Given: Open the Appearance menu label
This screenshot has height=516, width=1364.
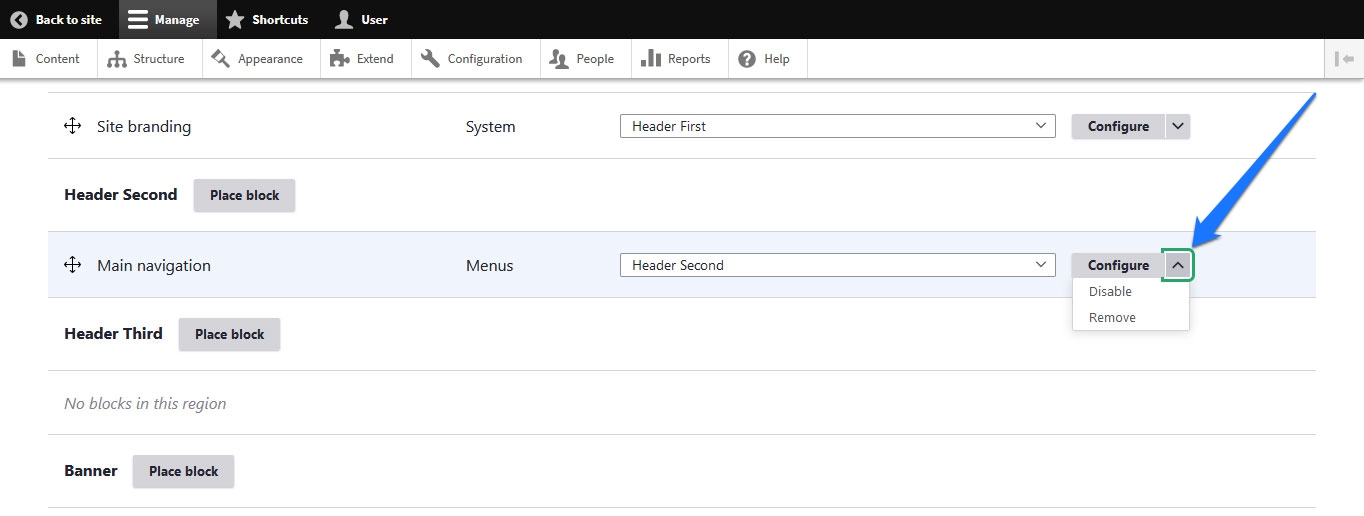Looking at the screenshot, I should tap(270, 59).
